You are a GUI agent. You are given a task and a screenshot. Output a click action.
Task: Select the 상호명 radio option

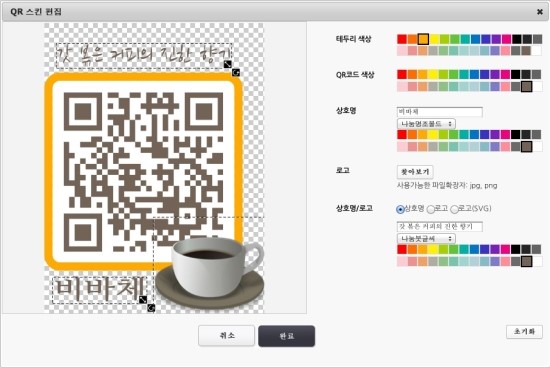(400, 209)
